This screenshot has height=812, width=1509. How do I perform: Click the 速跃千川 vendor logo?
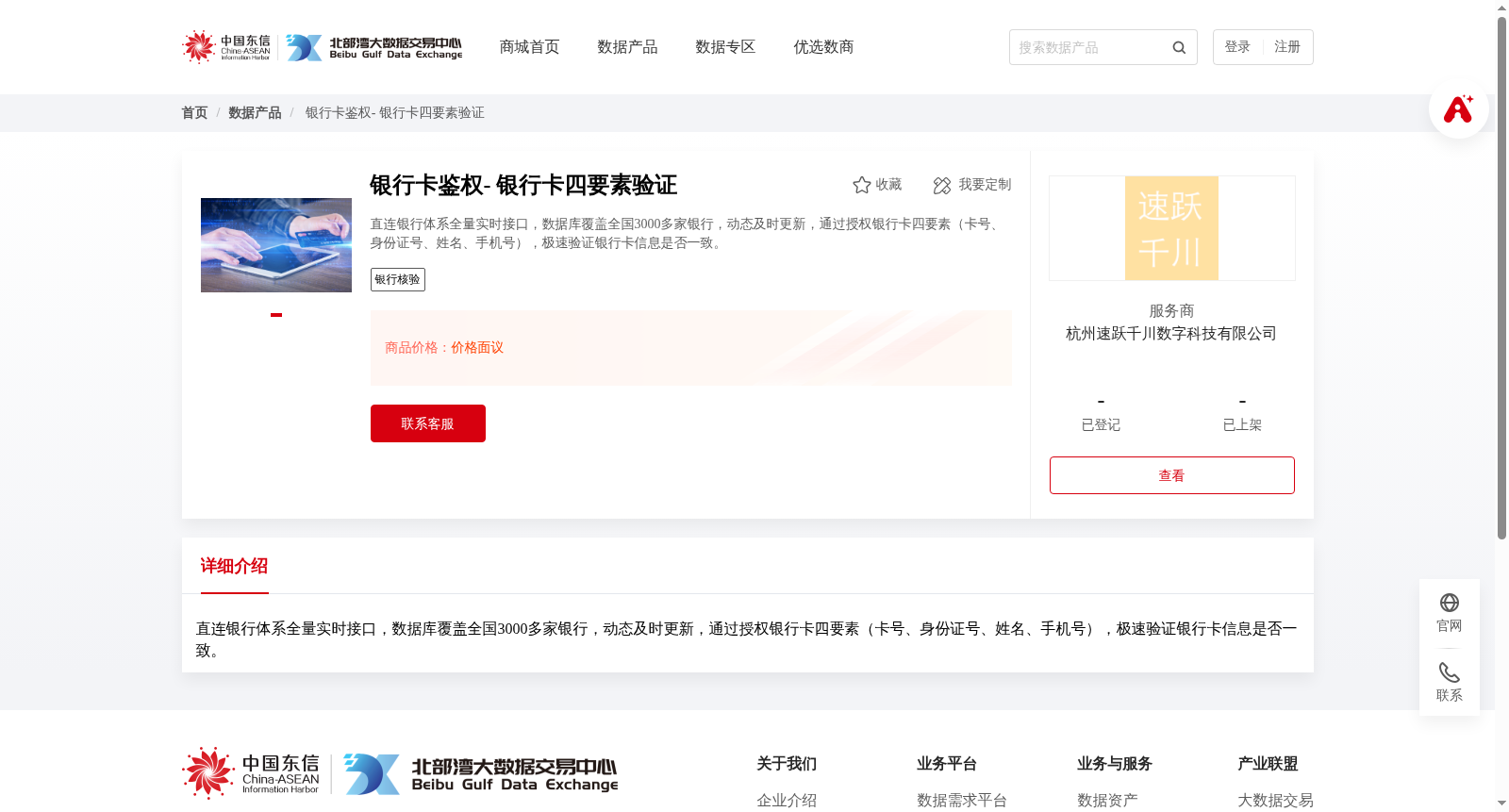coord(1171,228)
